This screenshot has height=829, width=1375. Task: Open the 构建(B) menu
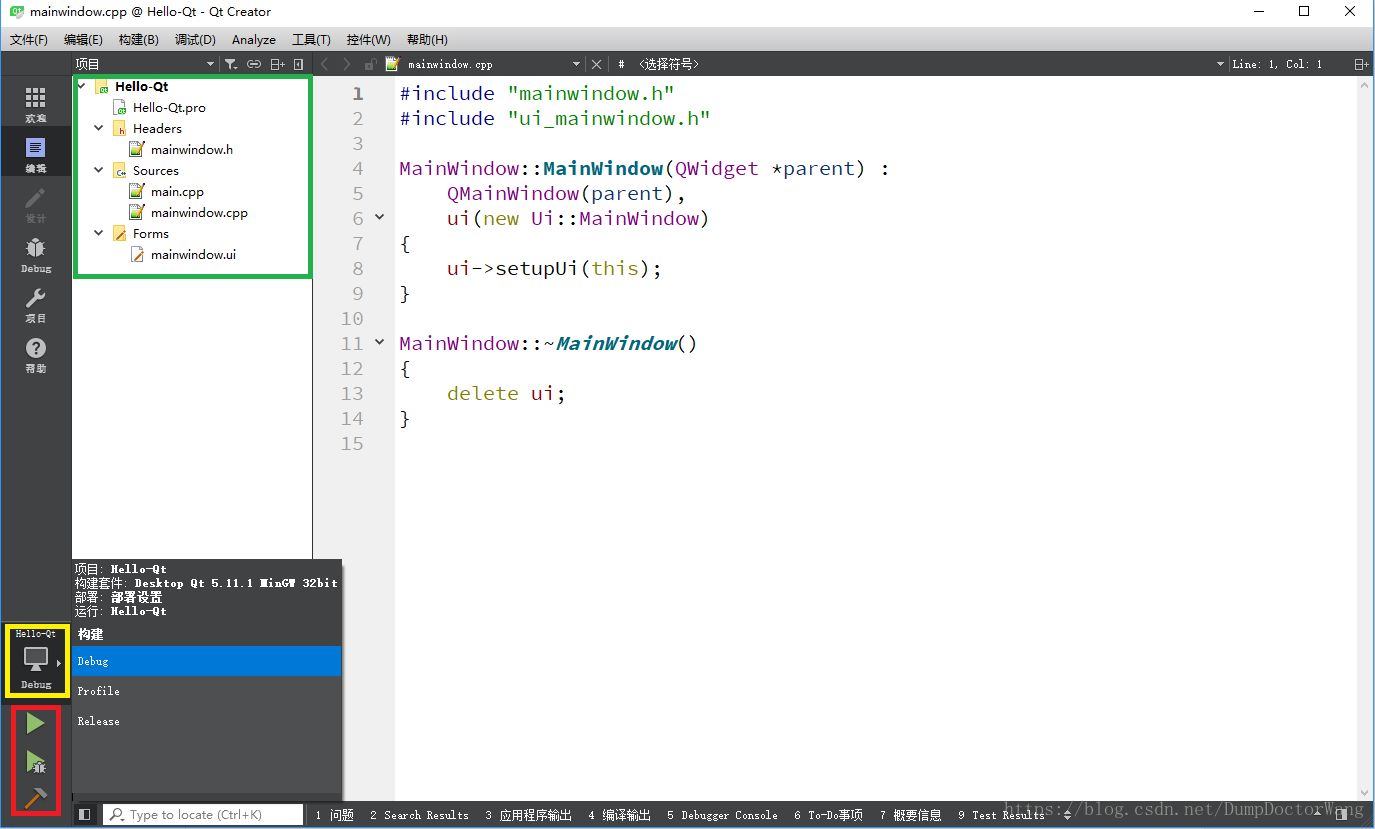[x=138, y=40]
